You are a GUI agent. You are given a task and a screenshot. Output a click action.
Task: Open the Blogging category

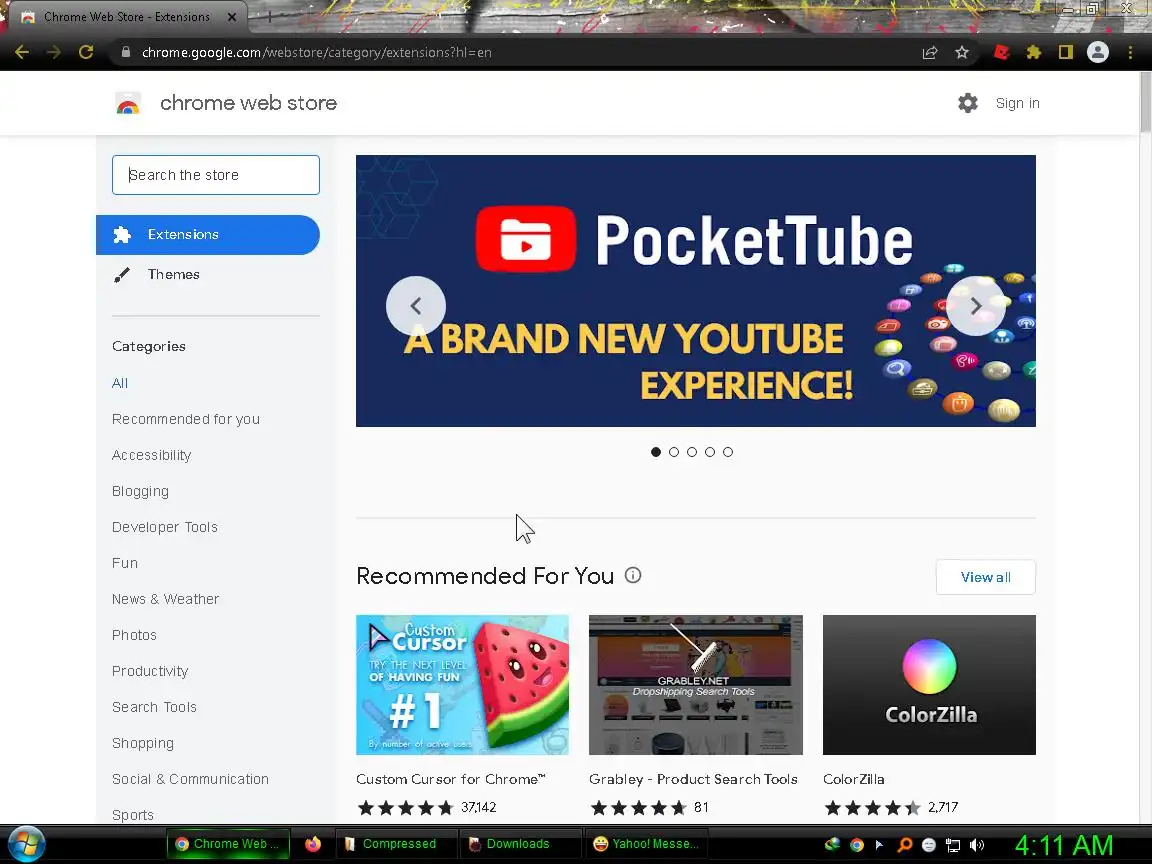(x=140, y=491)
